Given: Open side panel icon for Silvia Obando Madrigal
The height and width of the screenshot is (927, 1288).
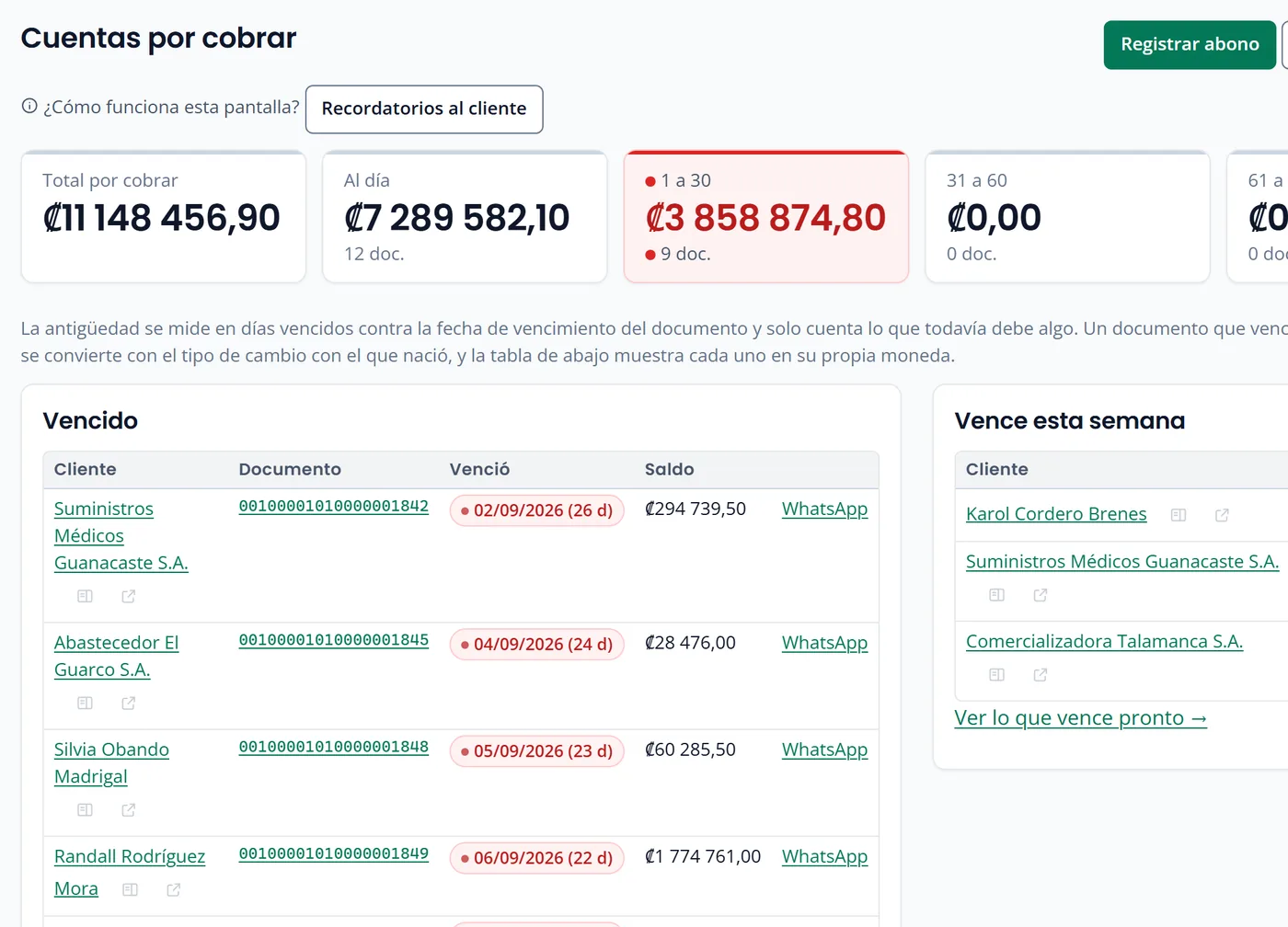Looking at the screenshot, I should click(x=85, y=809).
